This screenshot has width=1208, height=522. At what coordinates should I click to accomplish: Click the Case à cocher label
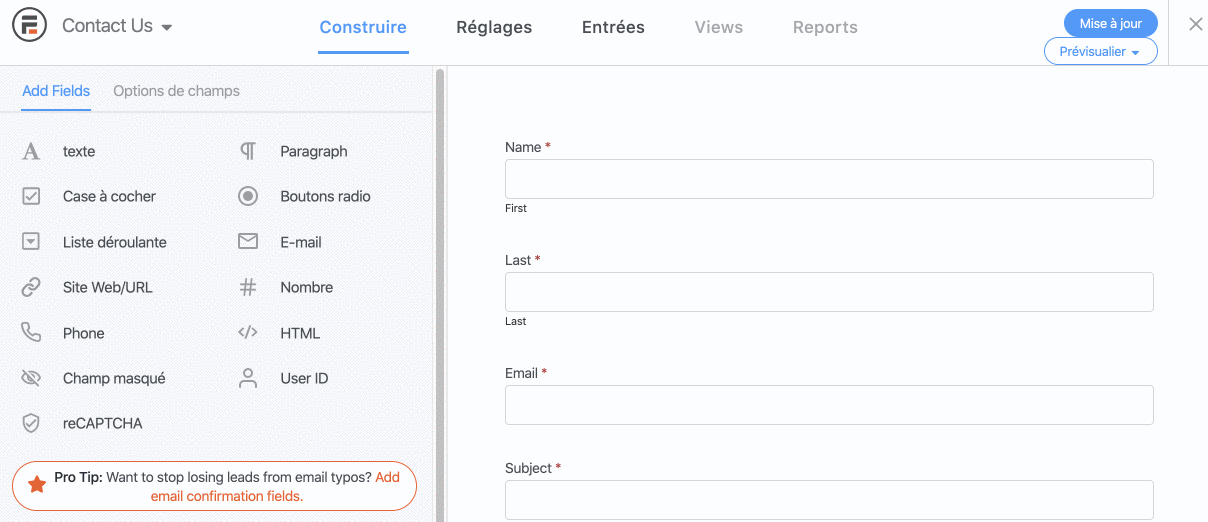pyautogui.click(x=109, y=197)
